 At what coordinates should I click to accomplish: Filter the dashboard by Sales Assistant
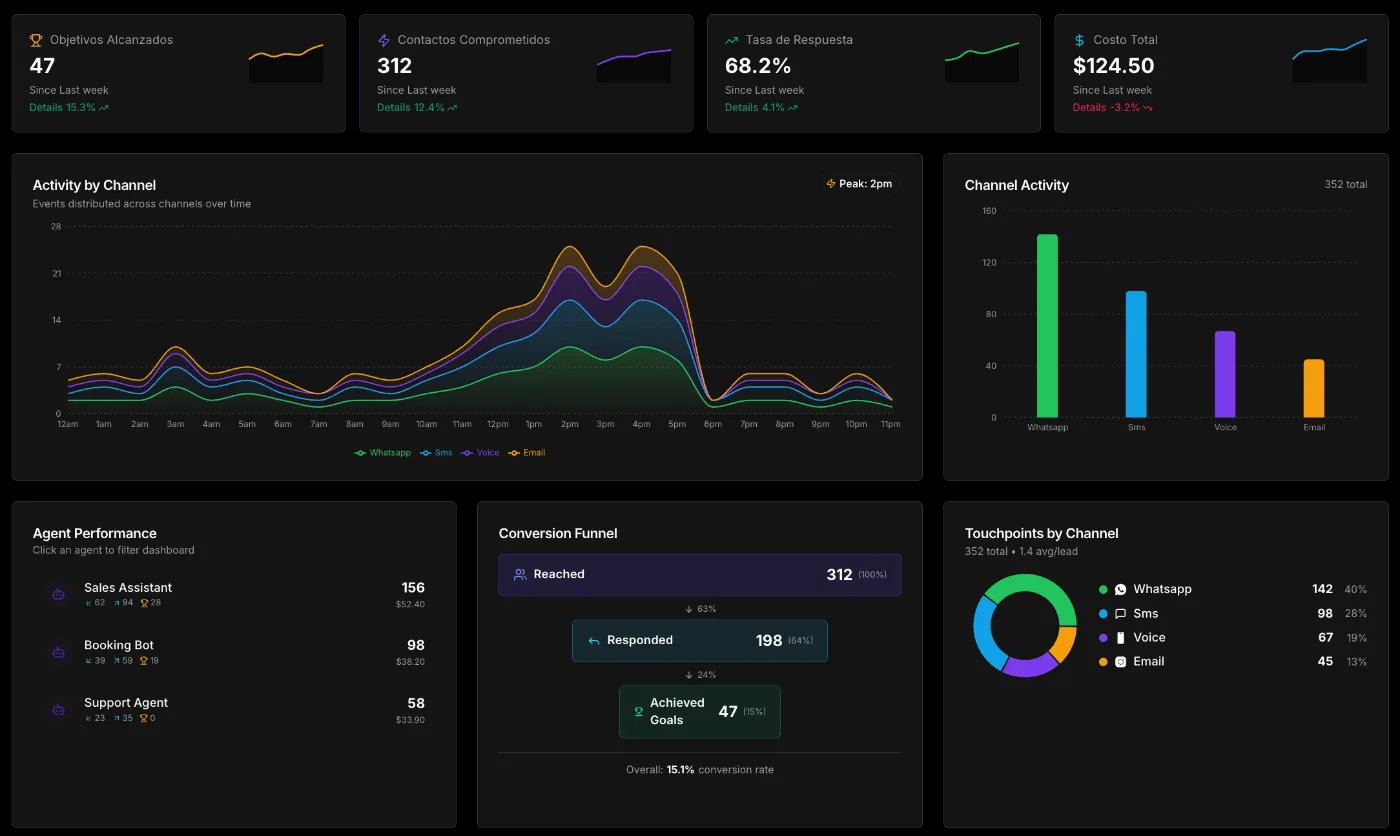pos(234,595)
